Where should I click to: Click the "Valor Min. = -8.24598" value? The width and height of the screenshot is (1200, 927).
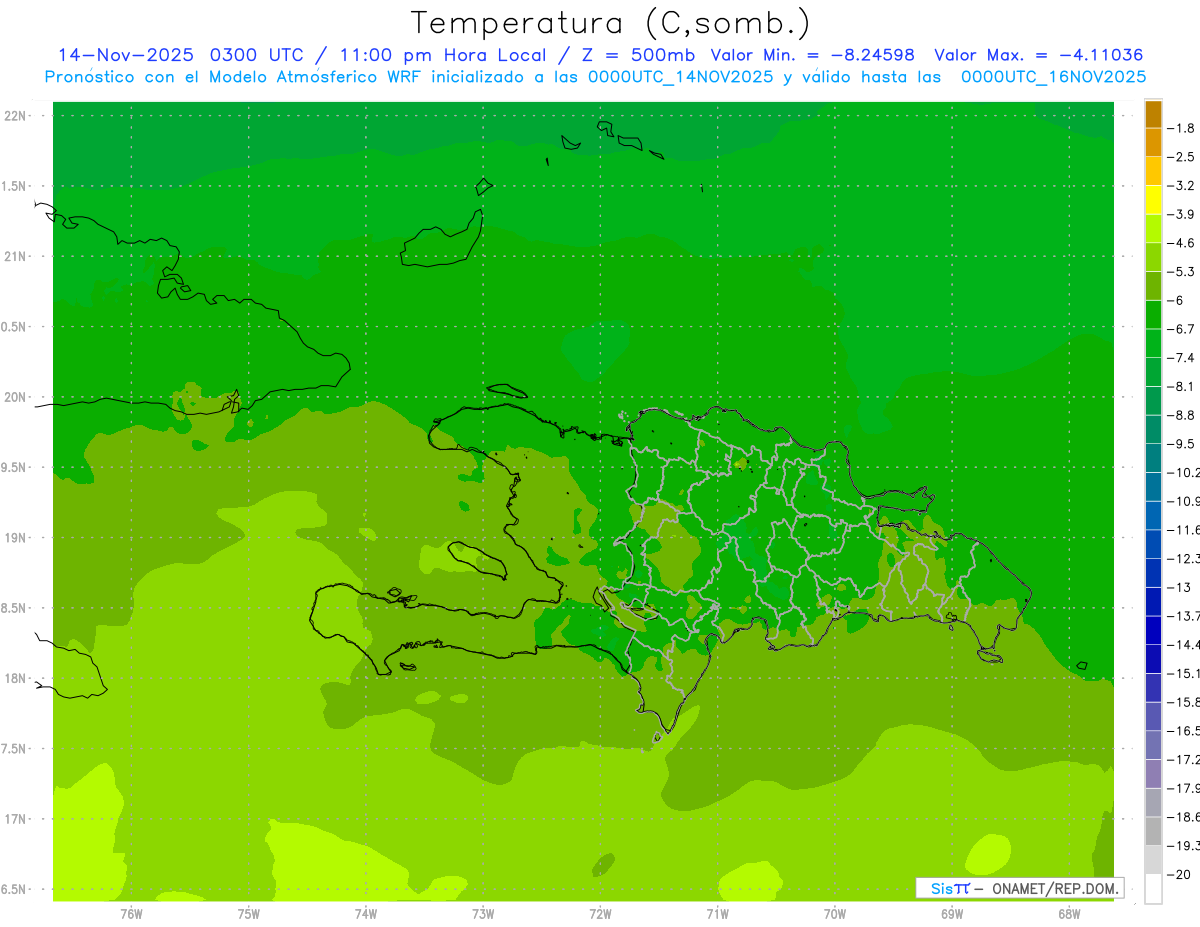pyautogui.click(x=812, y=55)
